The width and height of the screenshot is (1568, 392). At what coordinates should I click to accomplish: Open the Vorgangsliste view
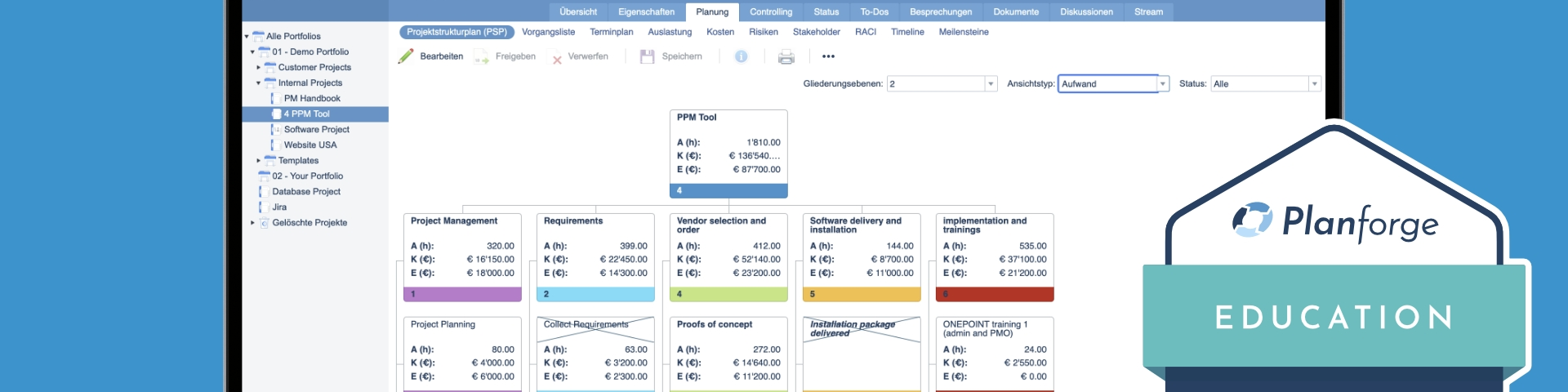pos(548,32)
